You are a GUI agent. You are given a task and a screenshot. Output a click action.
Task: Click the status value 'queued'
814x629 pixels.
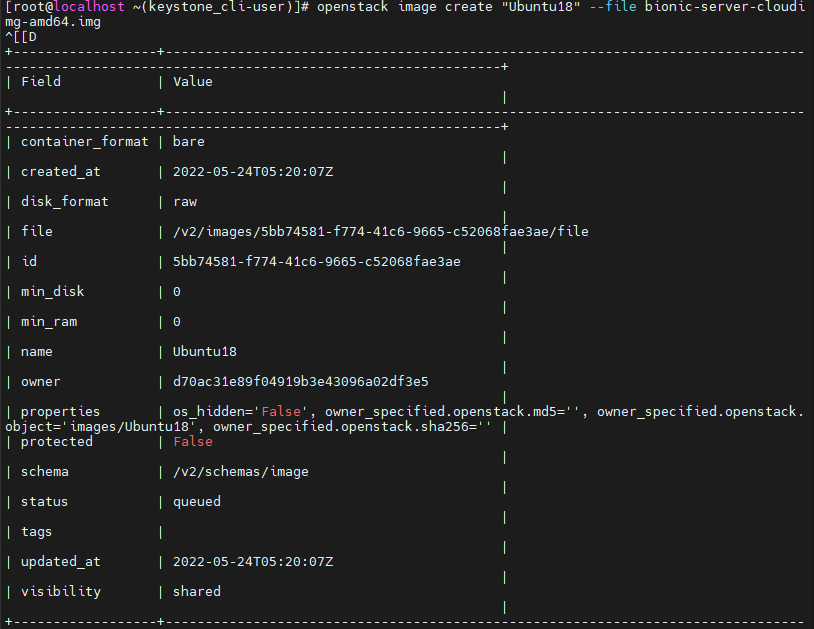[197, 502]
